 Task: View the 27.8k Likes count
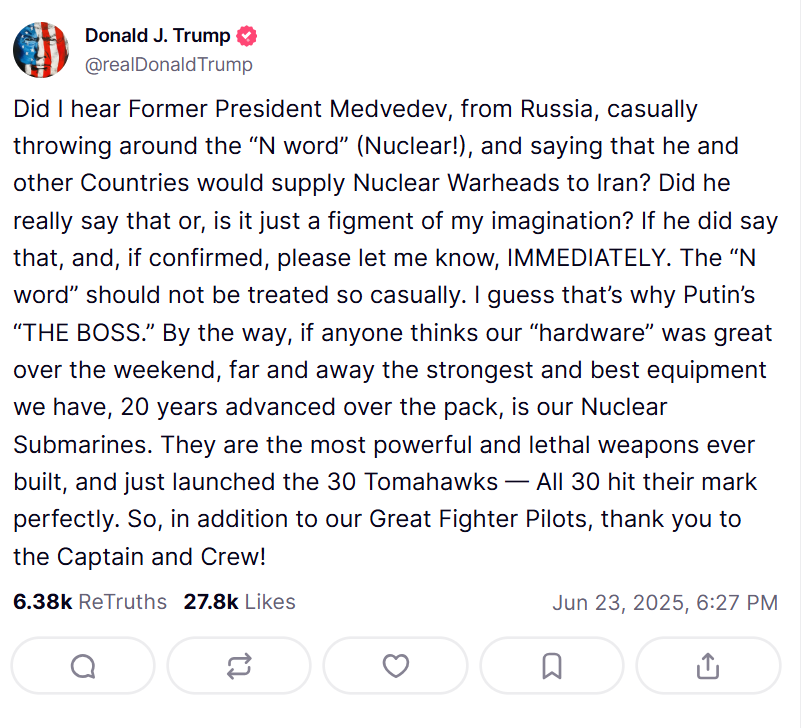pyautogui.click(x=211, y=602)
